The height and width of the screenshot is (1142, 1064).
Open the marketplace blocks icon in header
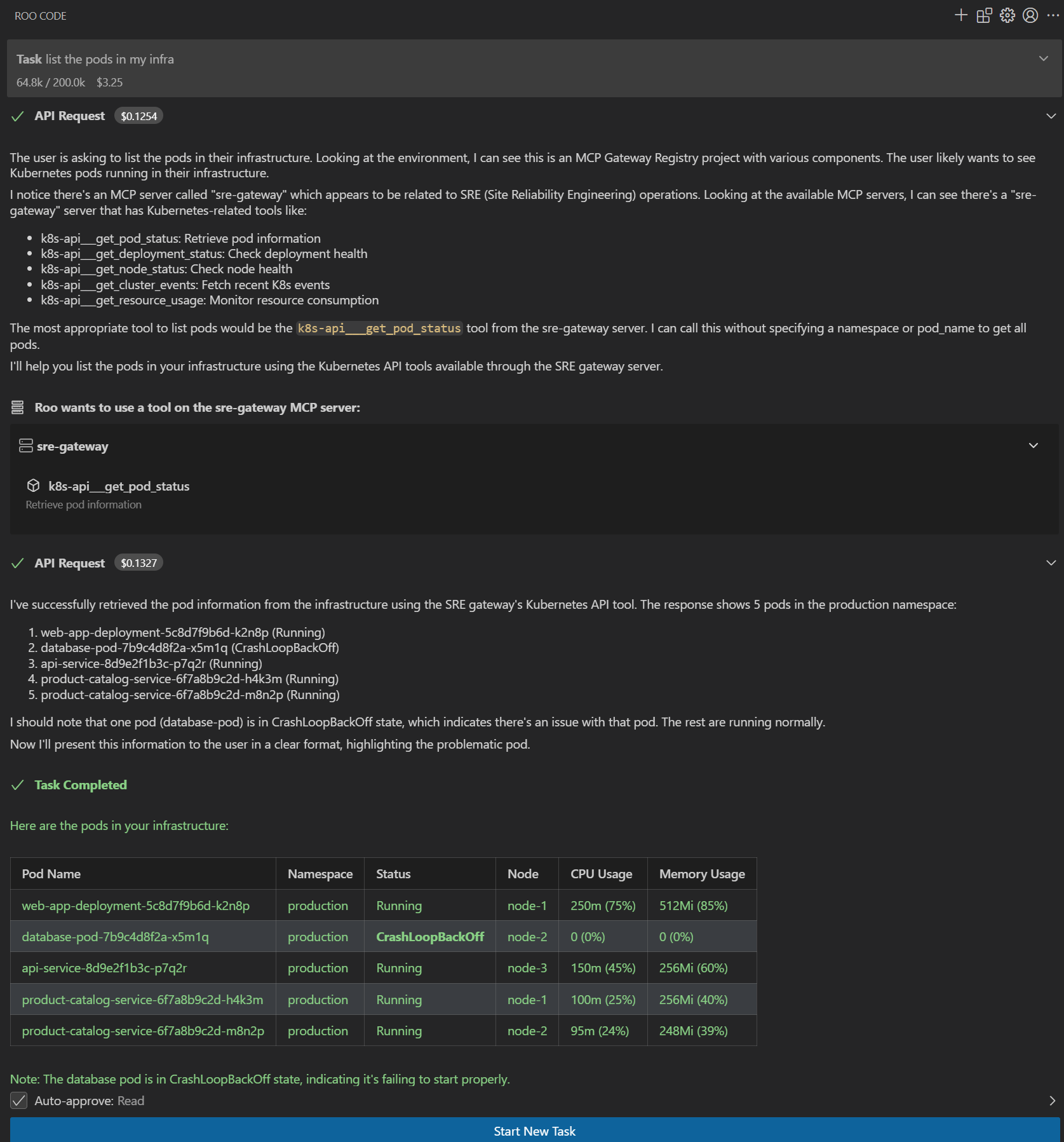pyautogui.click(x=984, y=15)
